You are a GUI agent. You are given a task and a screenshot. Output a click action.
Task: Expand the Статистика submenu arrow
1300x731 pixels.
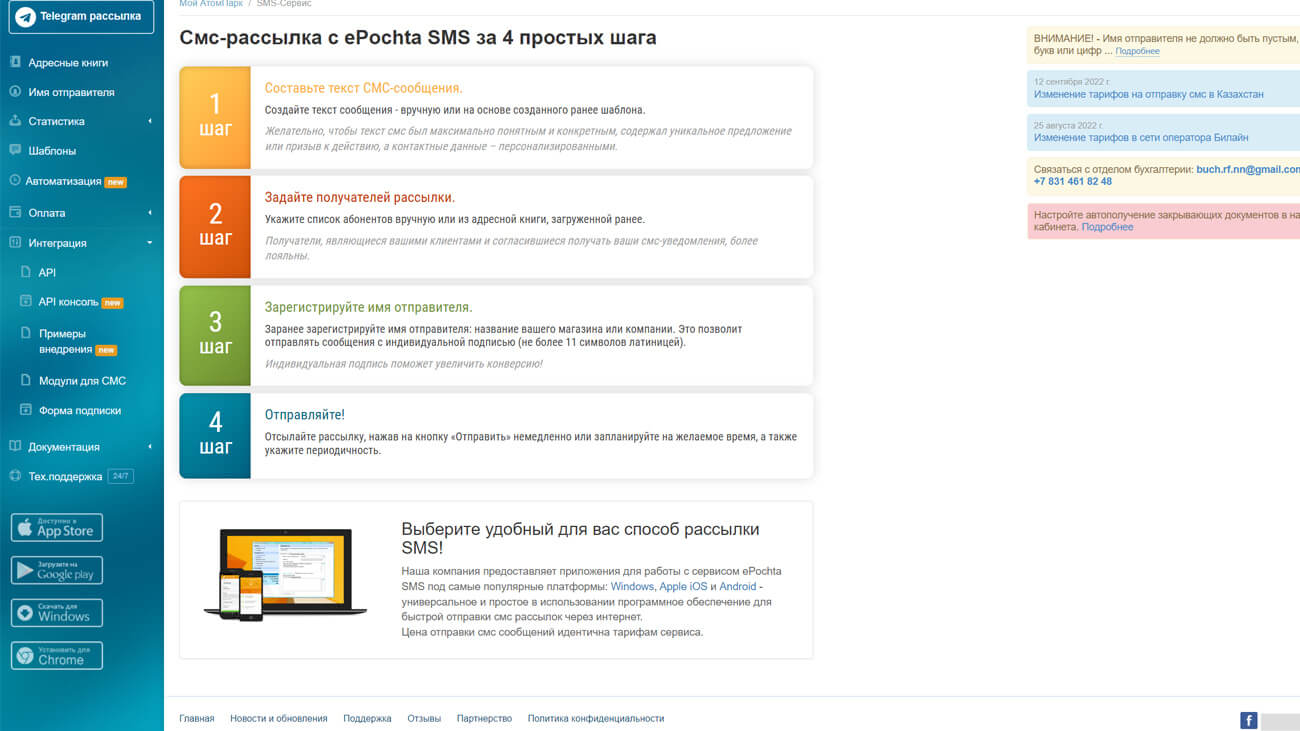[150, 122]
